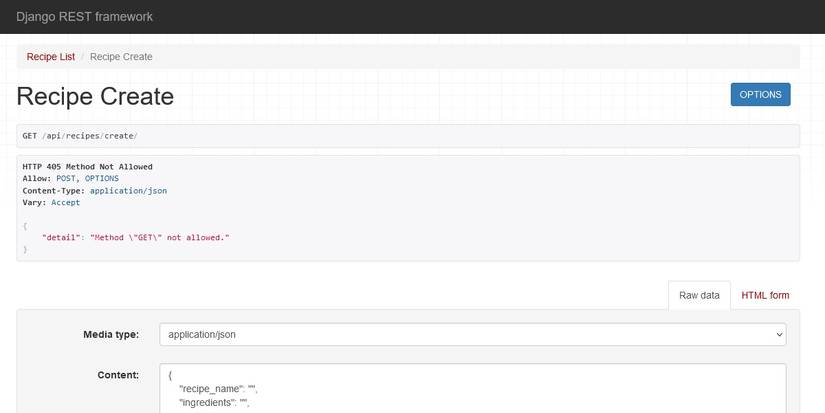Focus the Content text area
This screenshot has width=825, height=413.
472,390
